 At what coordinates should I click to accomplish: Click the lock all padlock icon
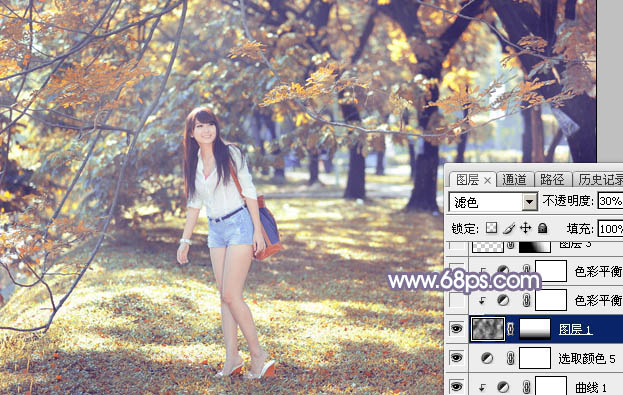pos(542,228)
